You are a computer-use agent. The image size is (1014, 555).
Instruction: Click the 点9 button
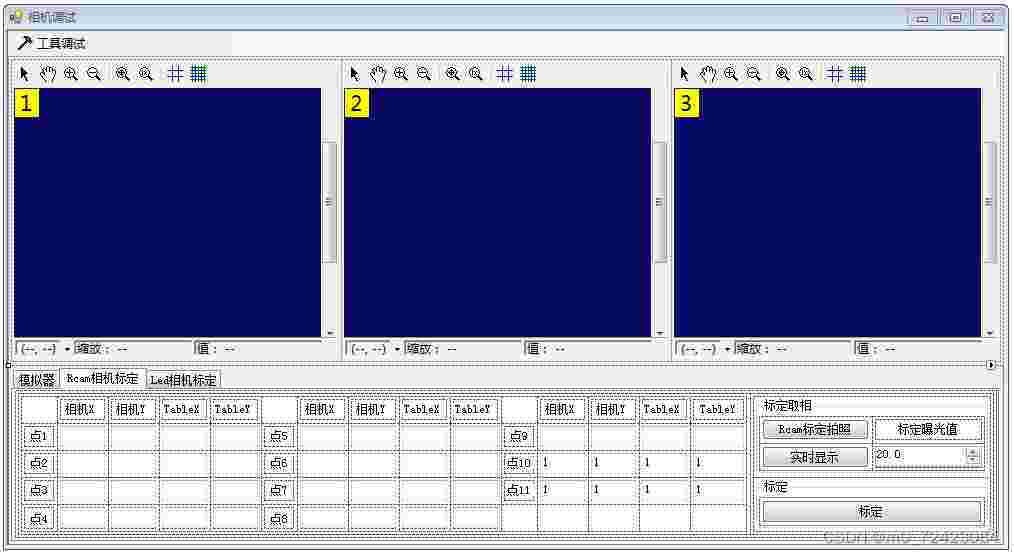pos(519,436)
